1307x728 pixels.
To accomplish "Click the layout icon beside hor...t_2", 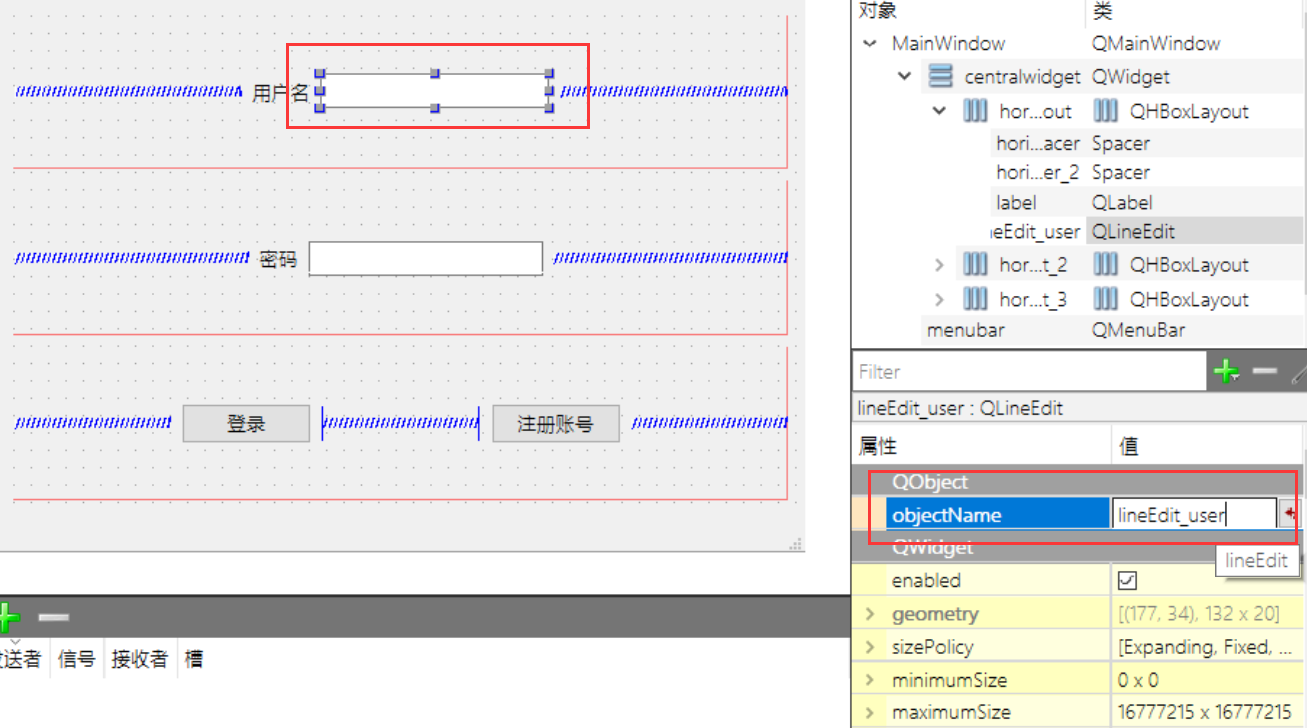I will pos(975,265).
